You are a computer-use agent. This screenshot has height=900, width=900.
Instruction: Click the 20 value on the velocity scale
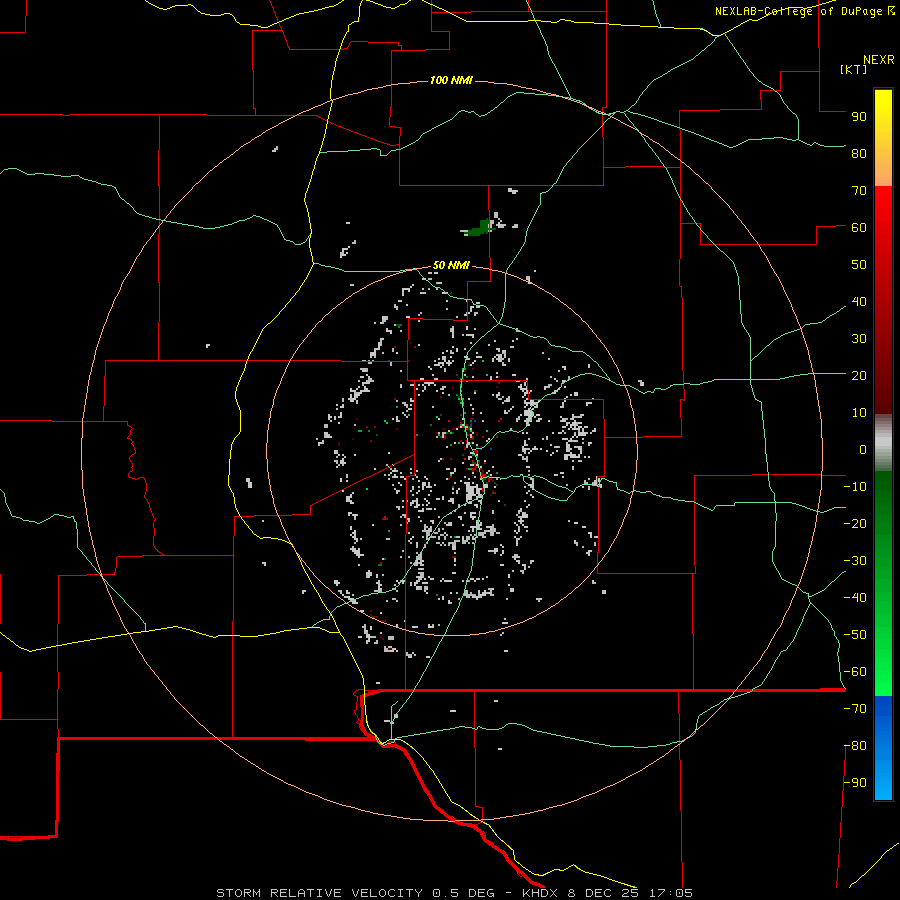(859, 375)
